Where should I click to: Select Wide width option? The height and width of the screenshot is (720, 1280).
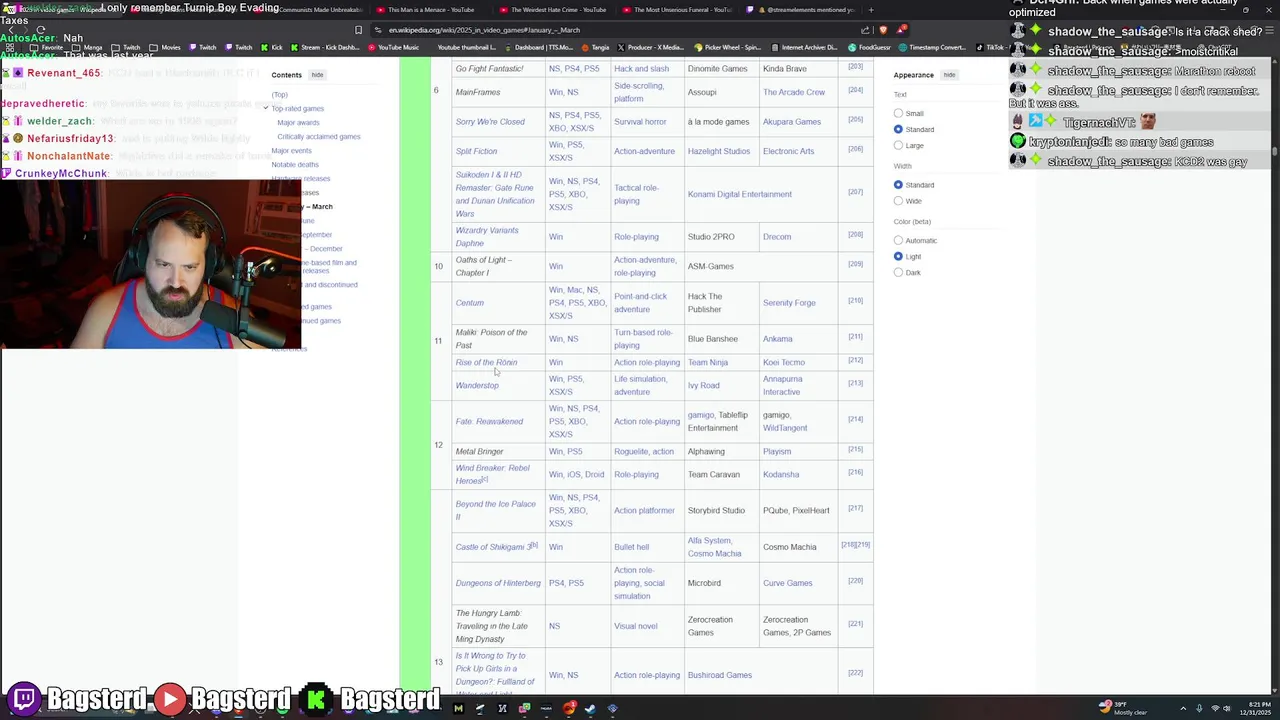[x=898, y=200]
